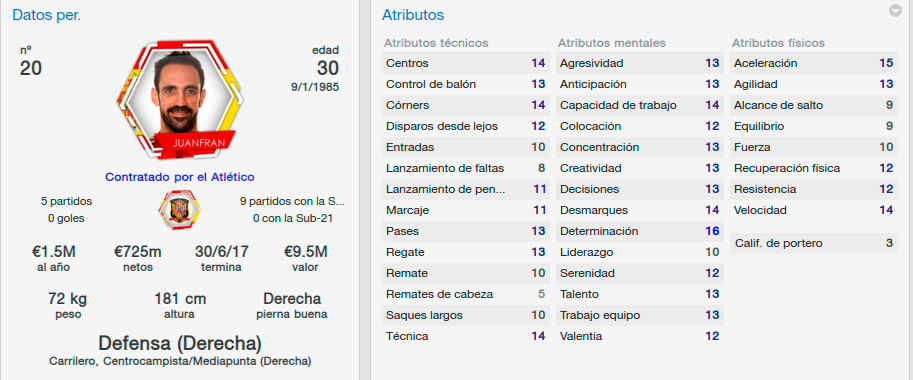Click the Aceleración attribute row
This screenshot has height=380, width=913.
pyautogui.click(x=813, y=63)
